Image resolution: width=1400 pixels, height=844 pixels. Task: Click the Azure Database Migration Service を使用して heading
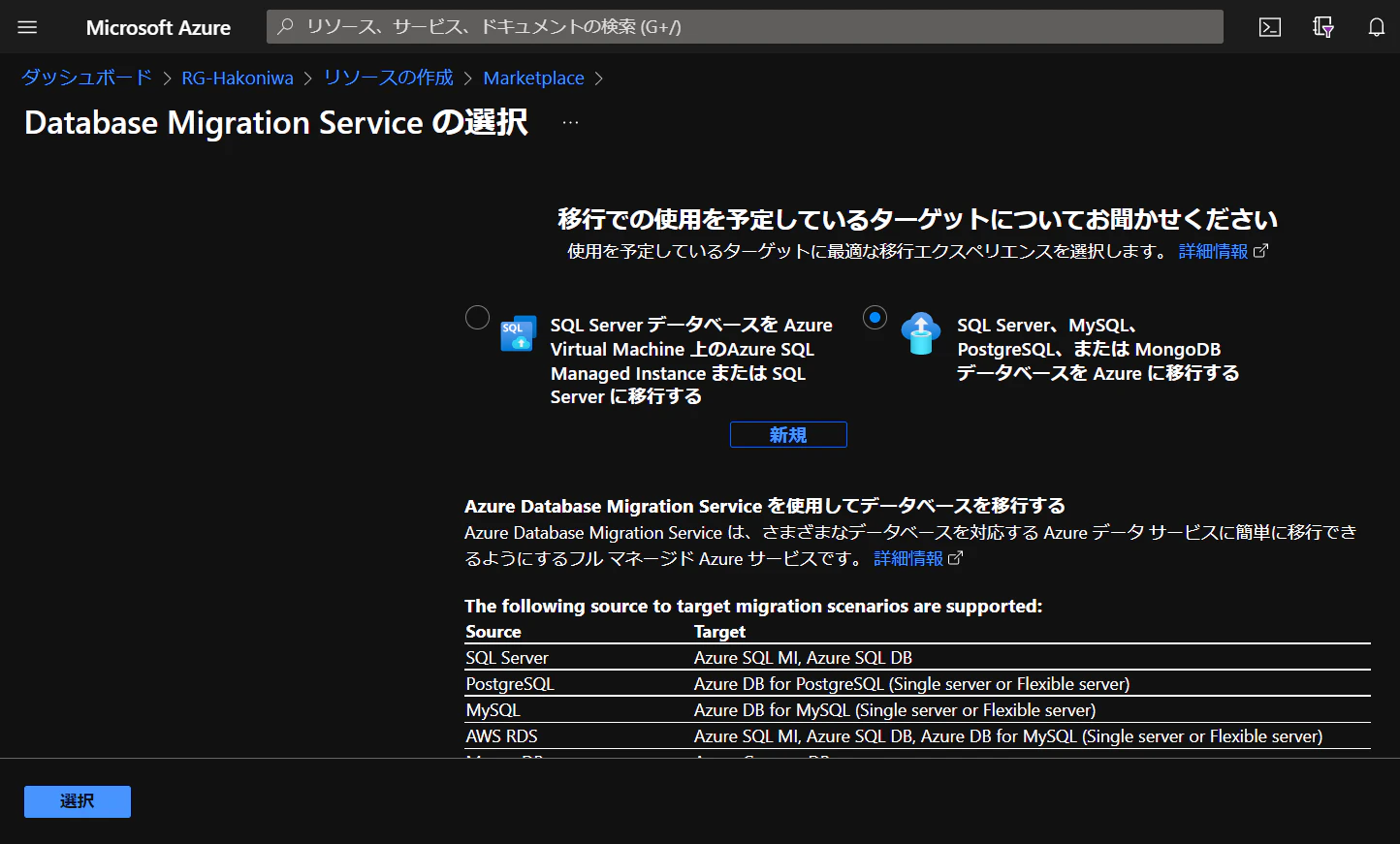765,506
